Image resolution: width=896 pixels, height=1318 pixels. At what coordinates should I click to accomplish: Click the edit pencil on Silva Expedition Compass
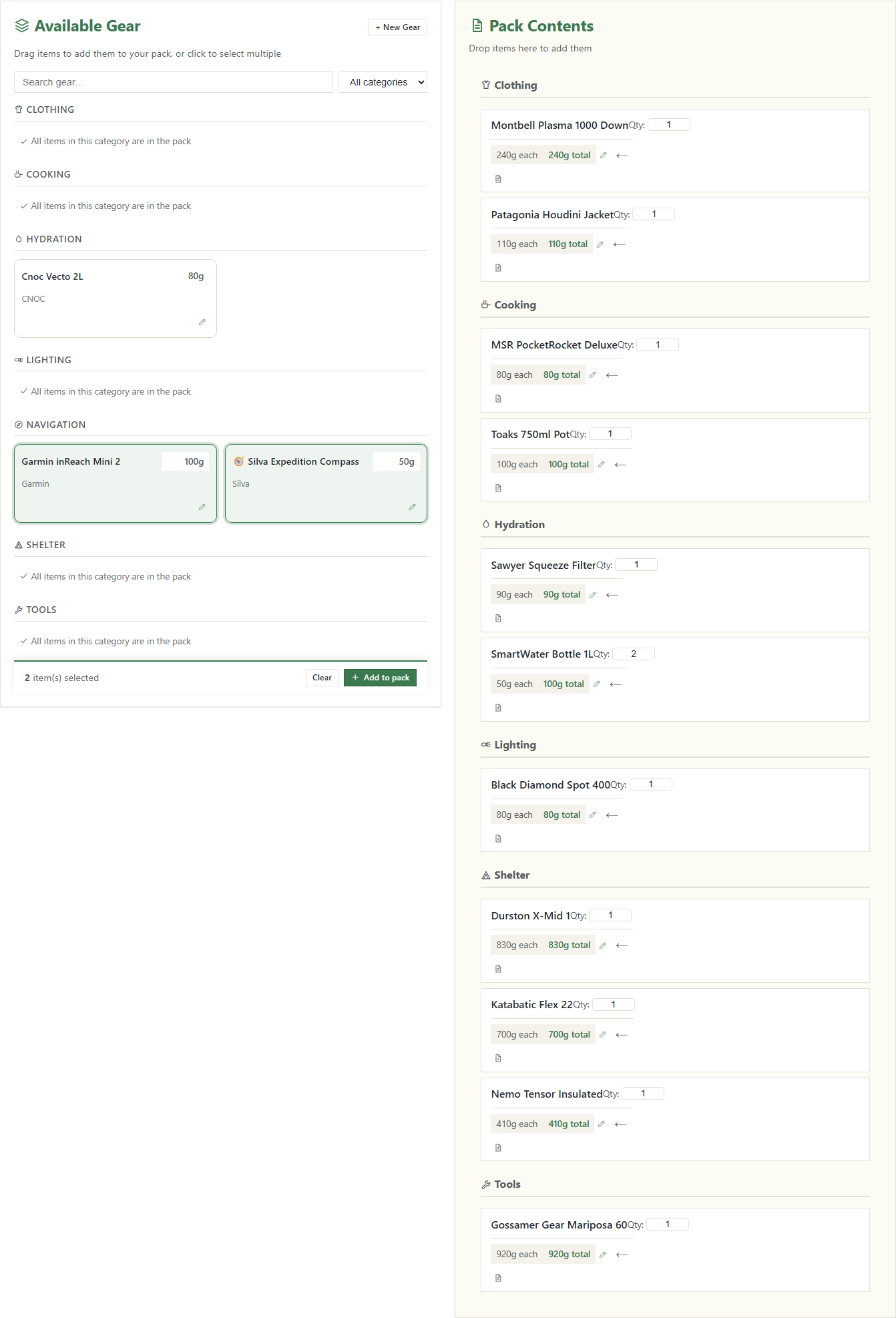tap(412, 507)
